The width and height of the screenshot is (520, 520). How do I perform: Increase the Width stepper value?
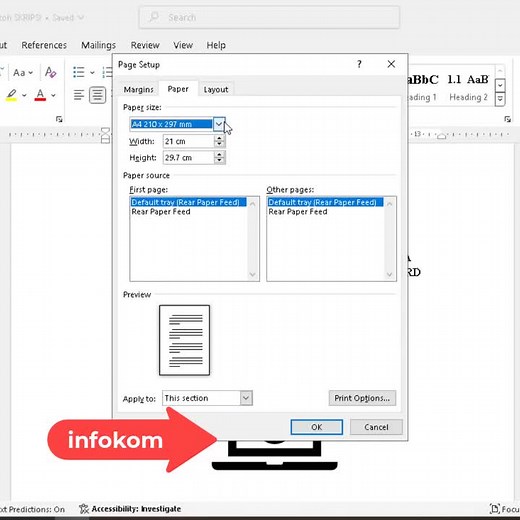219,138
